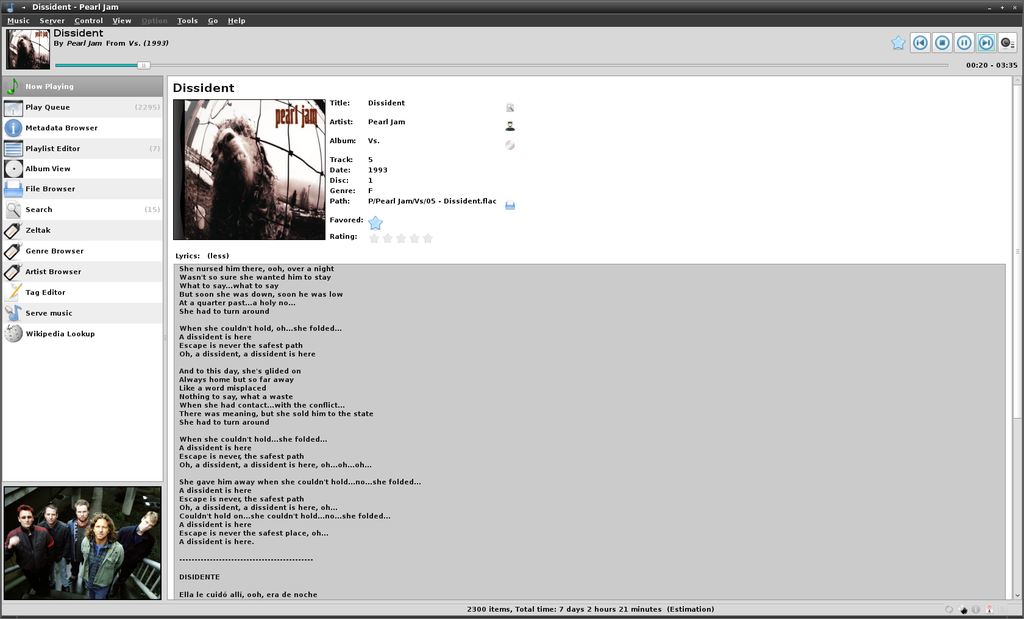Open the Help menu

click(x=236, y=21)
